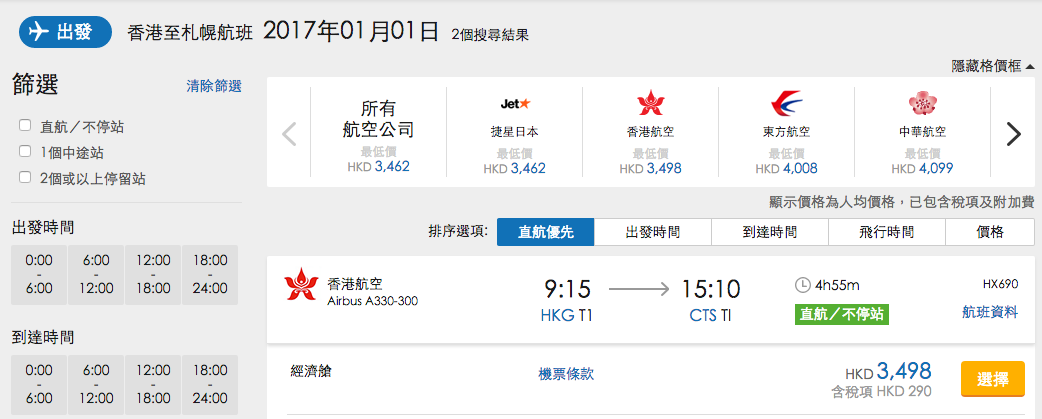Open the 機票條款 link
This screenshot has height=419, width=1042.
[566, 374]
